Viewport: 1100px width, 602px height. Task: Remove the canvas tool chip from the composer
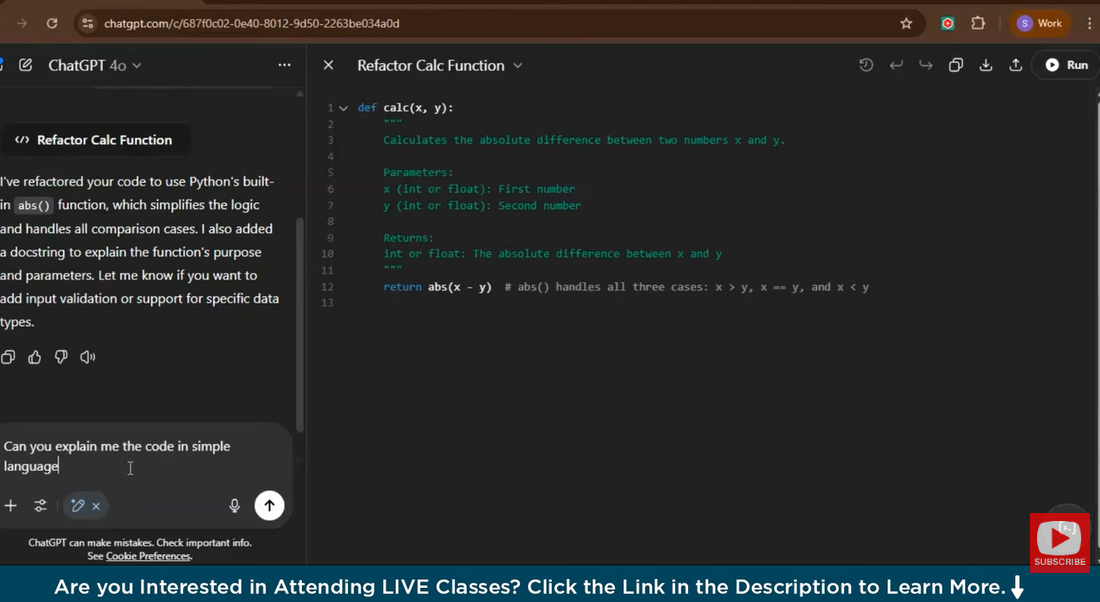click(96, 506)
